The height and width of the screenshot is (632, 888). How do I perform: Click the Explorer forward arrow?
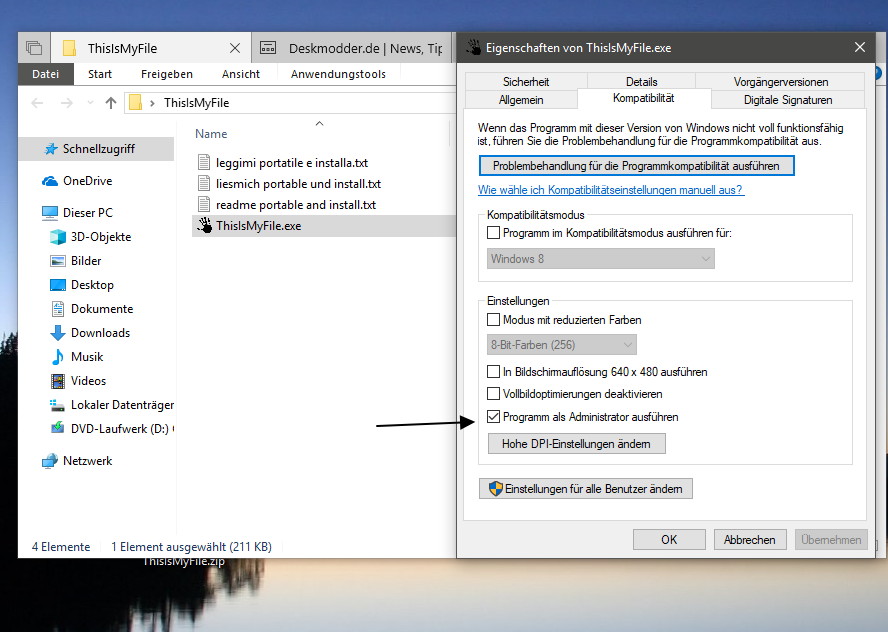point(67,103)
